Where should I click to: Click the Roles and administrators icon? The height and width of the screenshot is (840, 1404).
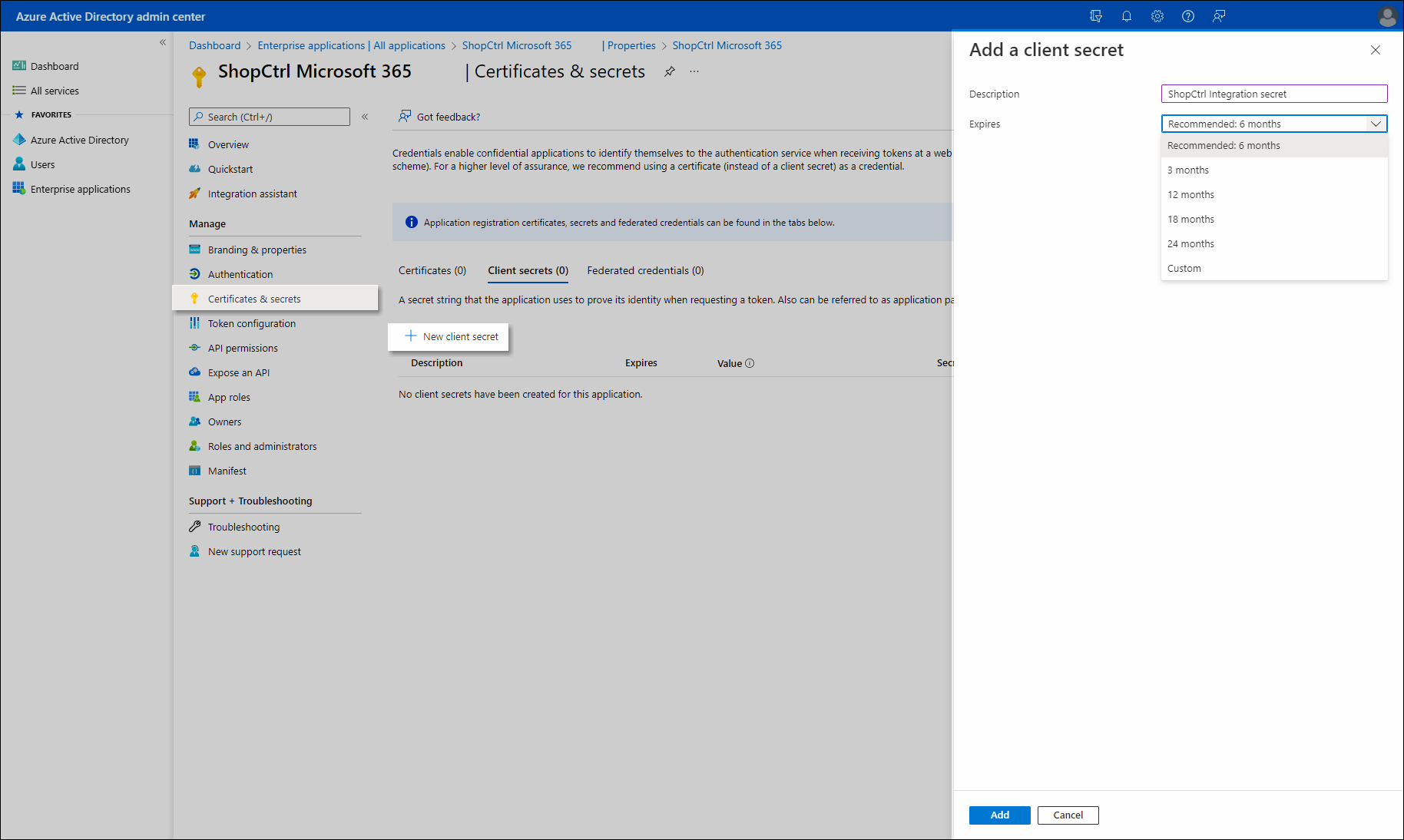click(x=194, y=446)
